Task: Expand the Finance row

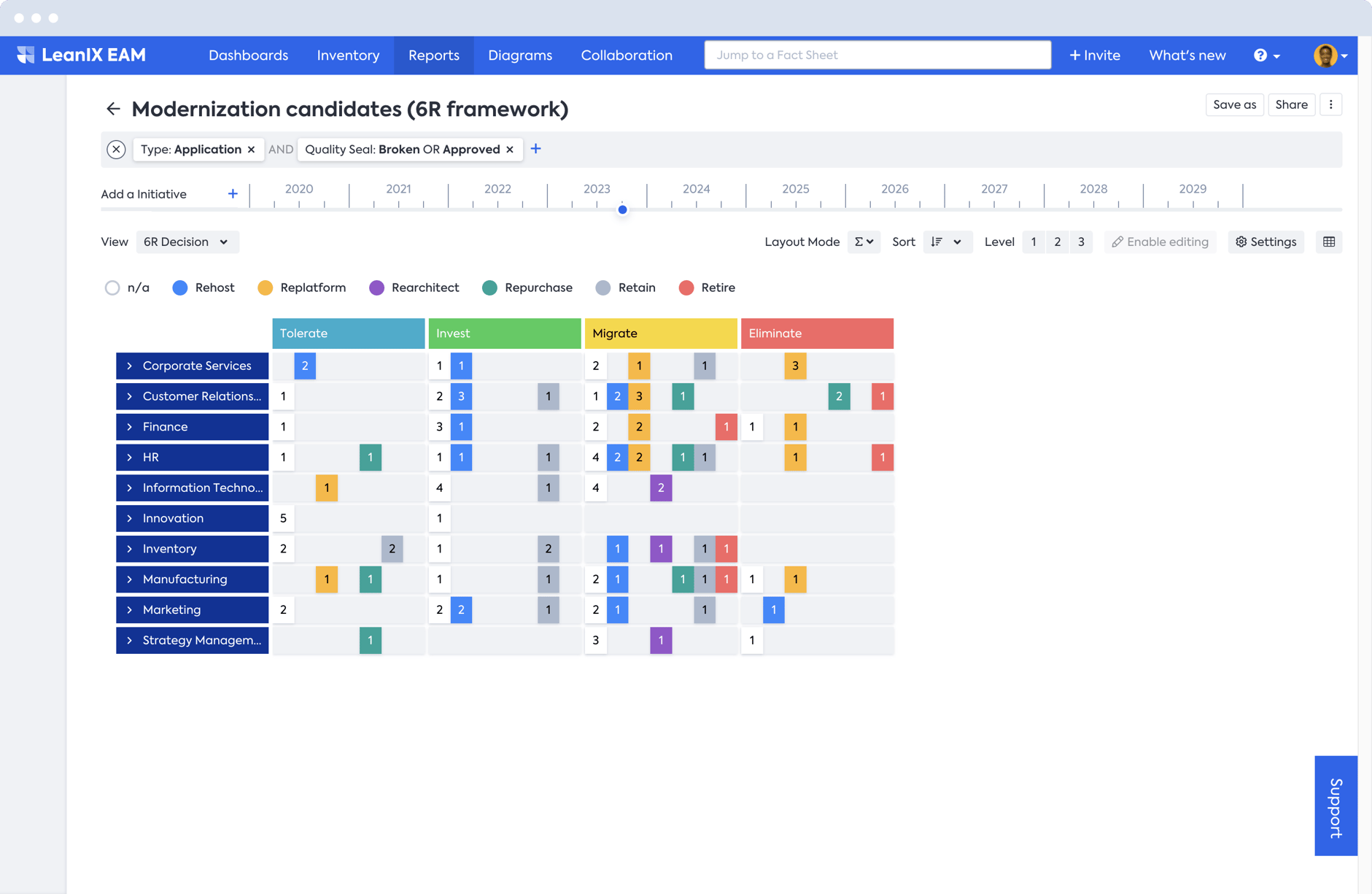Action: pyautogui.click(x=130, y=427)
